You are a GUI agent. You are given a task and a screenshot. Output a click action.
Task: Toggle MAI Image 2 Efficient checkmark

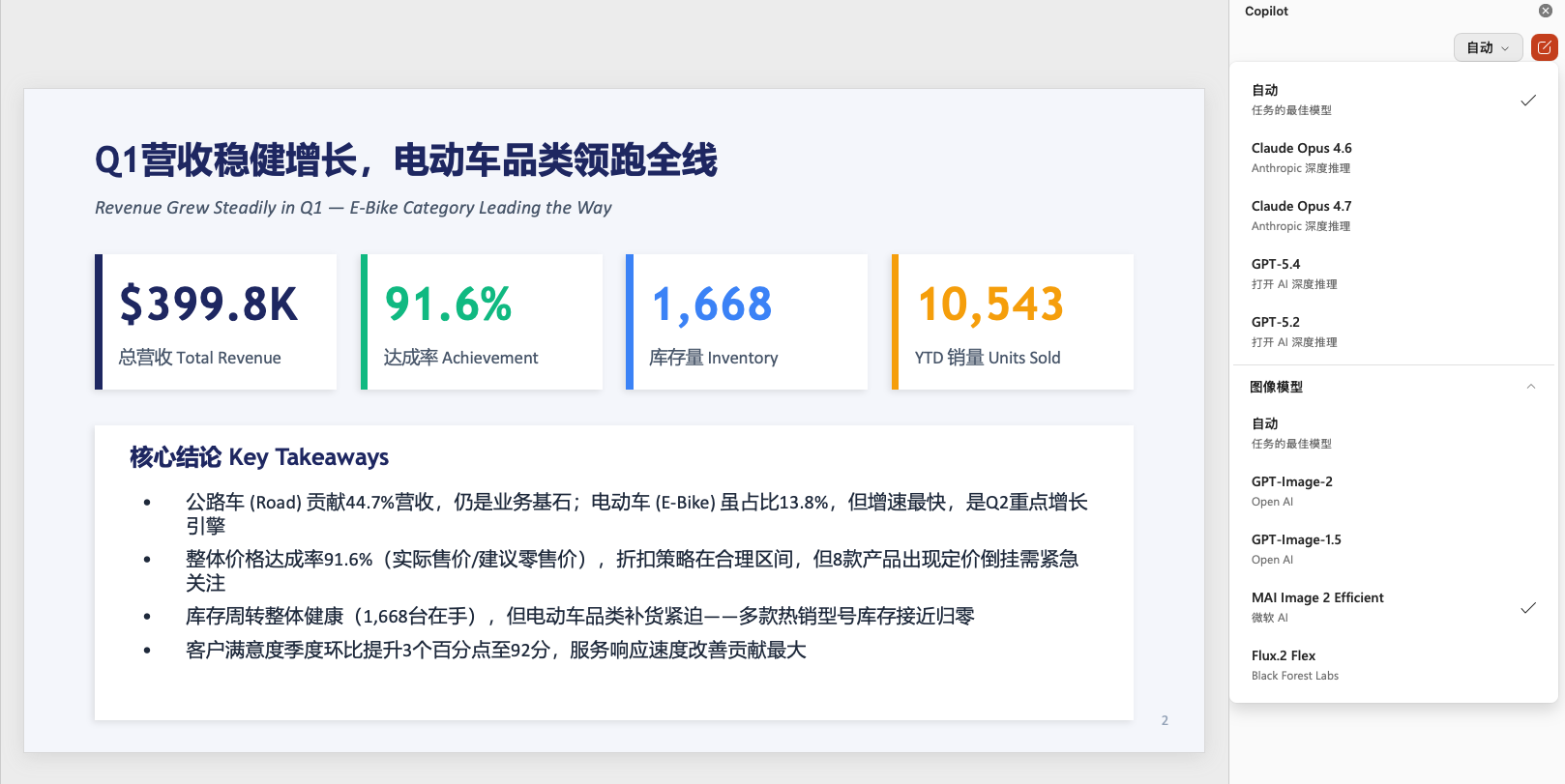[x=1528, y=608]
